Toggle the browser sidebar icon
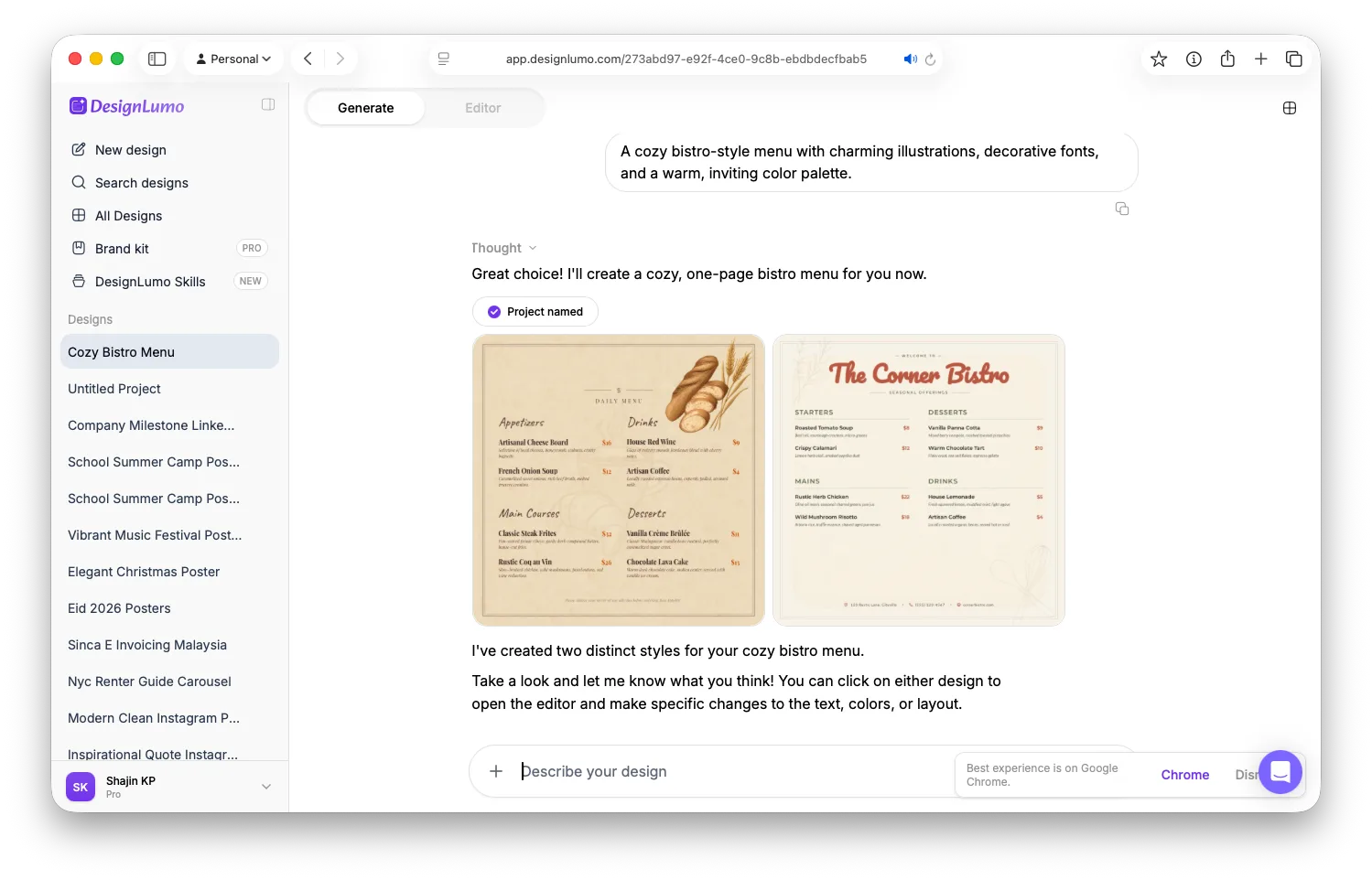Image resolution: width=1372 pixels, height=880 pixels. 157,59
